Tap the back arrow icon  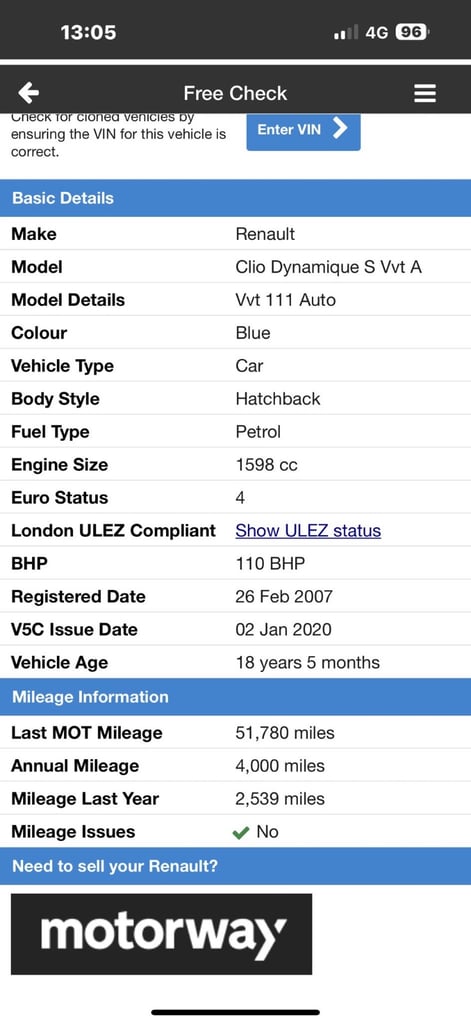29,93
